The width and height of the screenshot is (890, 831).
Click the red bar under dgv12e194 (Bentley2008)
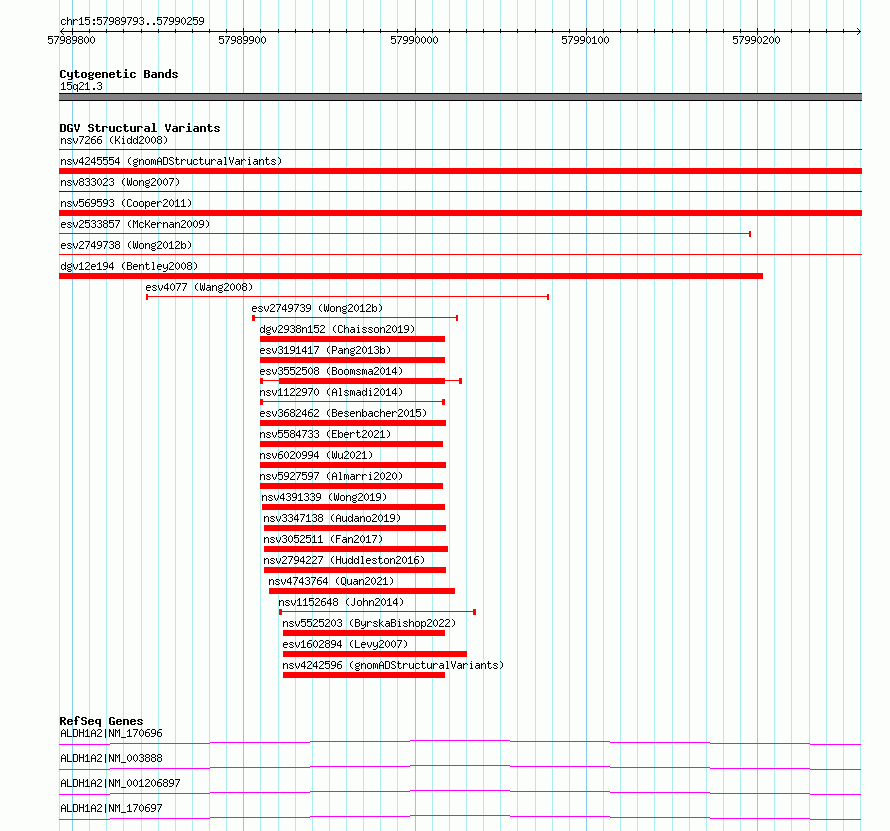(411, 276)
